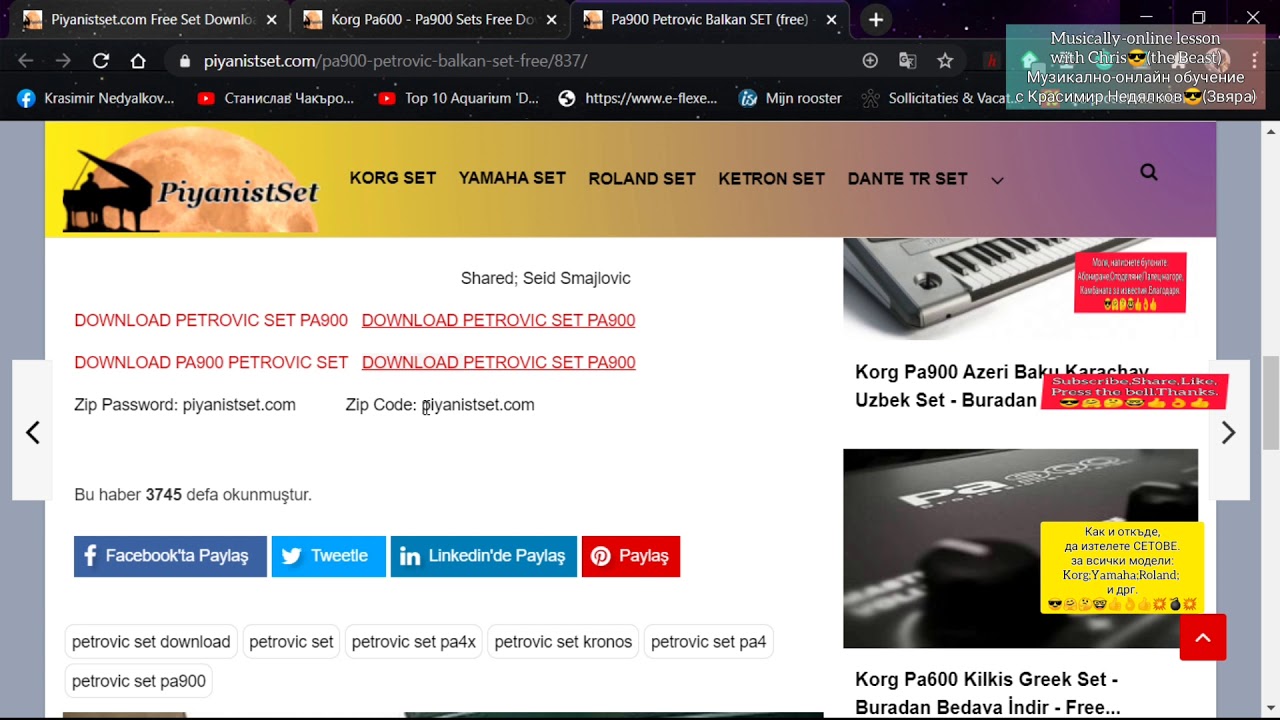Open the petrovic set tag
The height and width of the screenshot is (720, 1280).
[x=291, y=642]
